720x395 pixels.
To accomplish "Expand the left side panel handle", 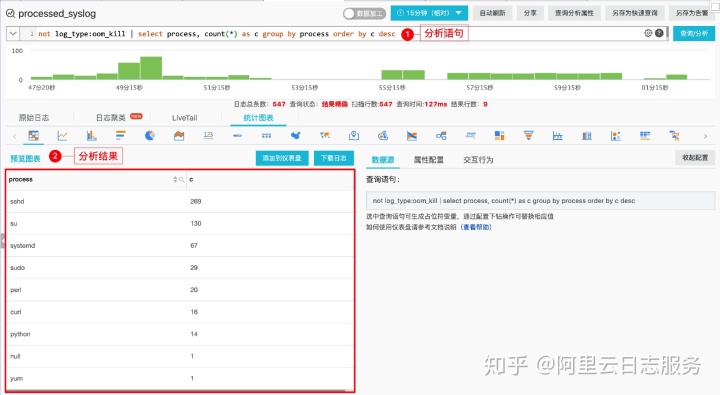I will pyautogui.click(x=2, y=240).
